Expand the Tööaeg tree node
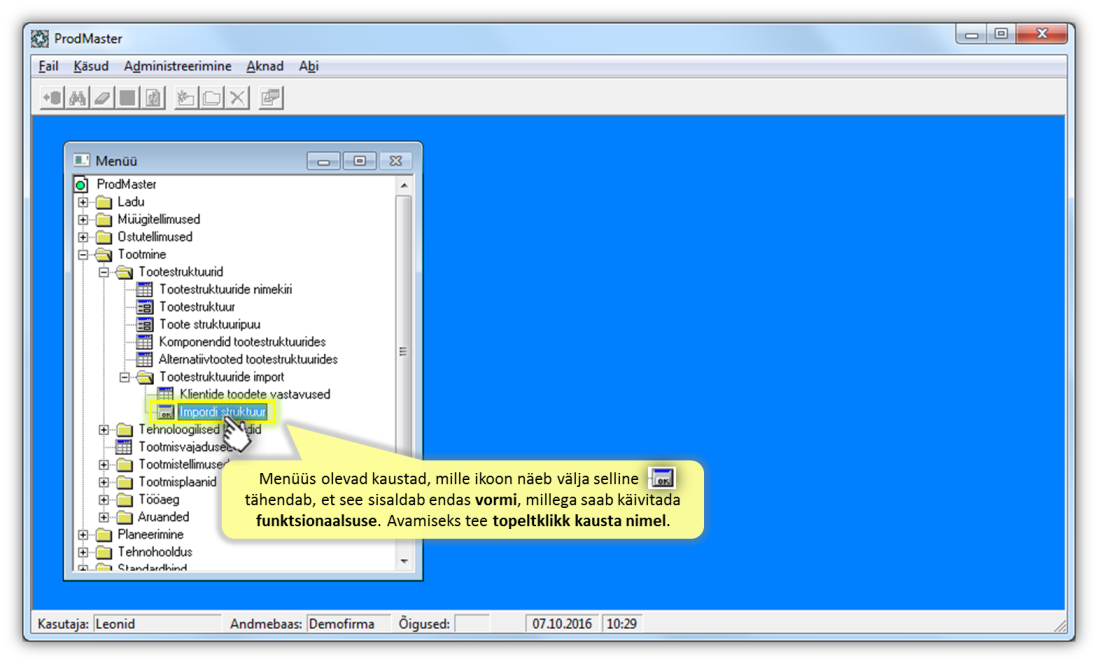The height and width of the screenshot is (664, 1098). coord(104,499)
